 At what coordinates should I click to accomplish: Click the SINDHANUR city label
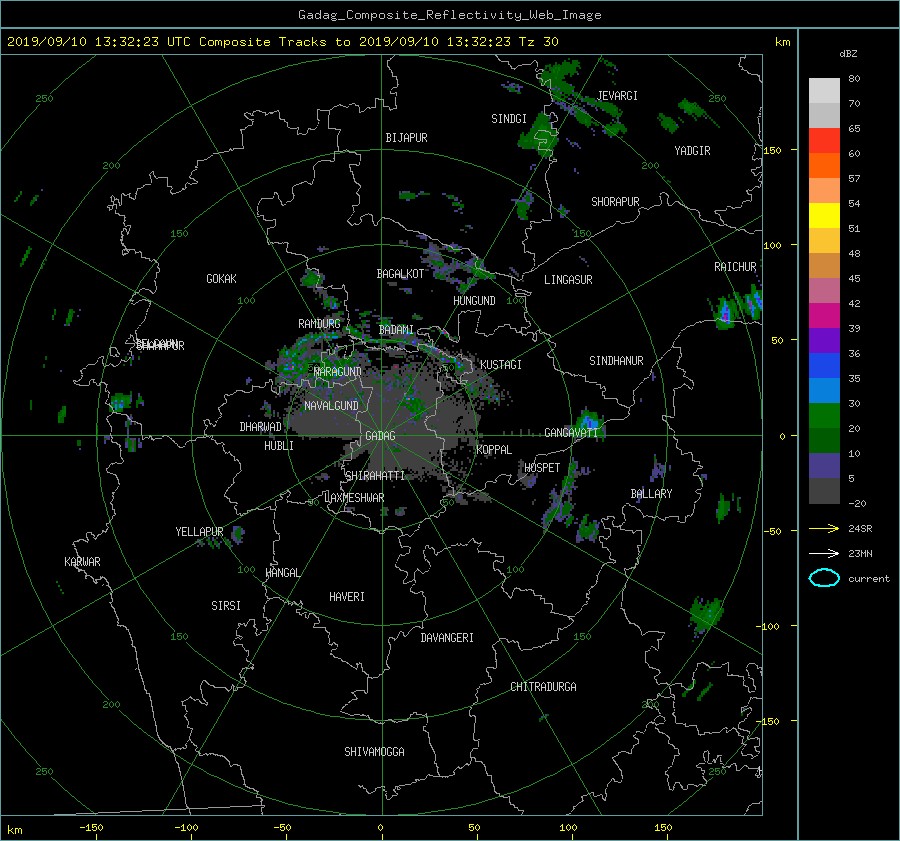pos(616,361)
